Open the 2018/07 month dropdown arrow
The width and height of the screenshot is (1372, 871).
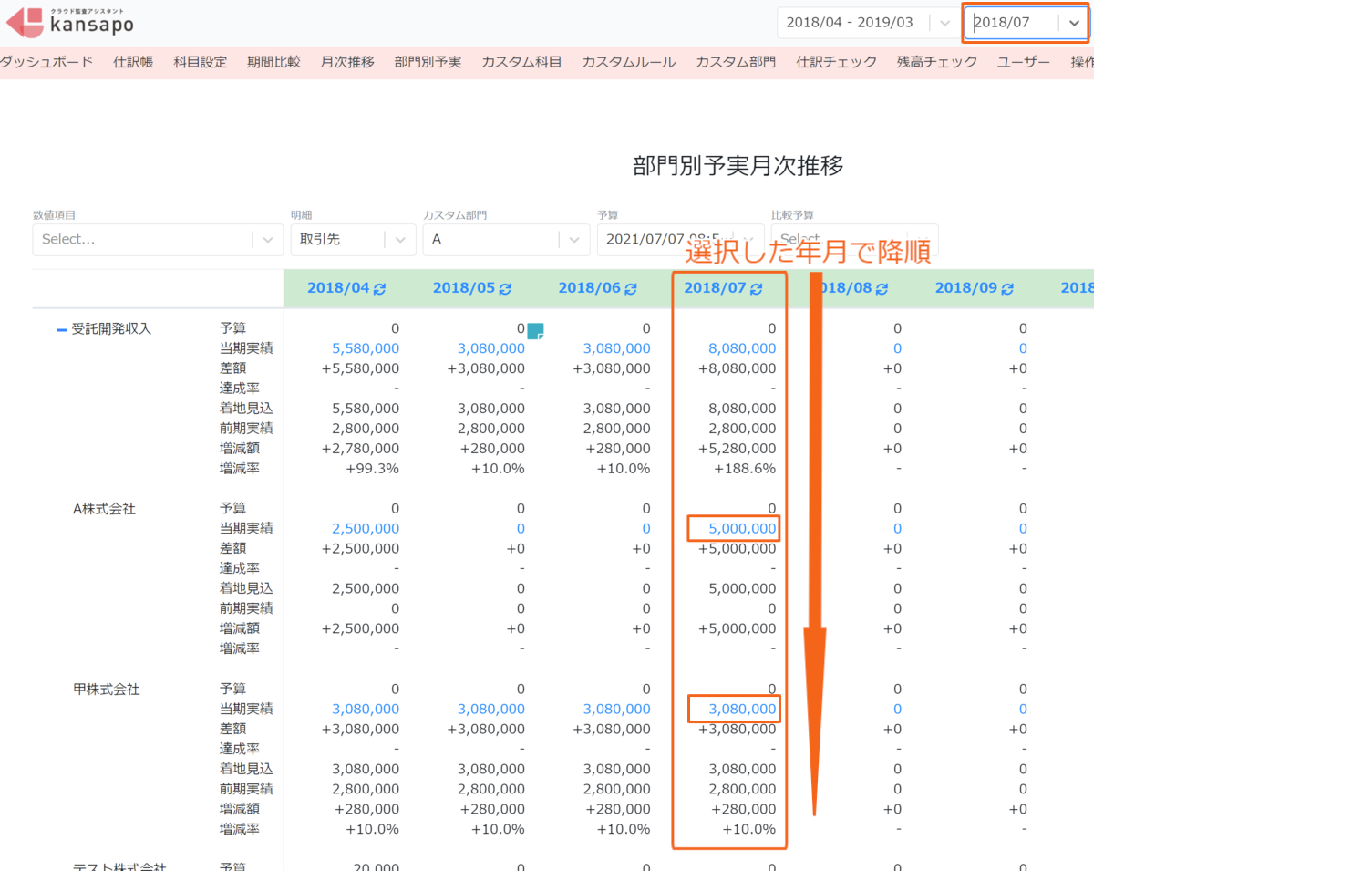coord(1074,23)
